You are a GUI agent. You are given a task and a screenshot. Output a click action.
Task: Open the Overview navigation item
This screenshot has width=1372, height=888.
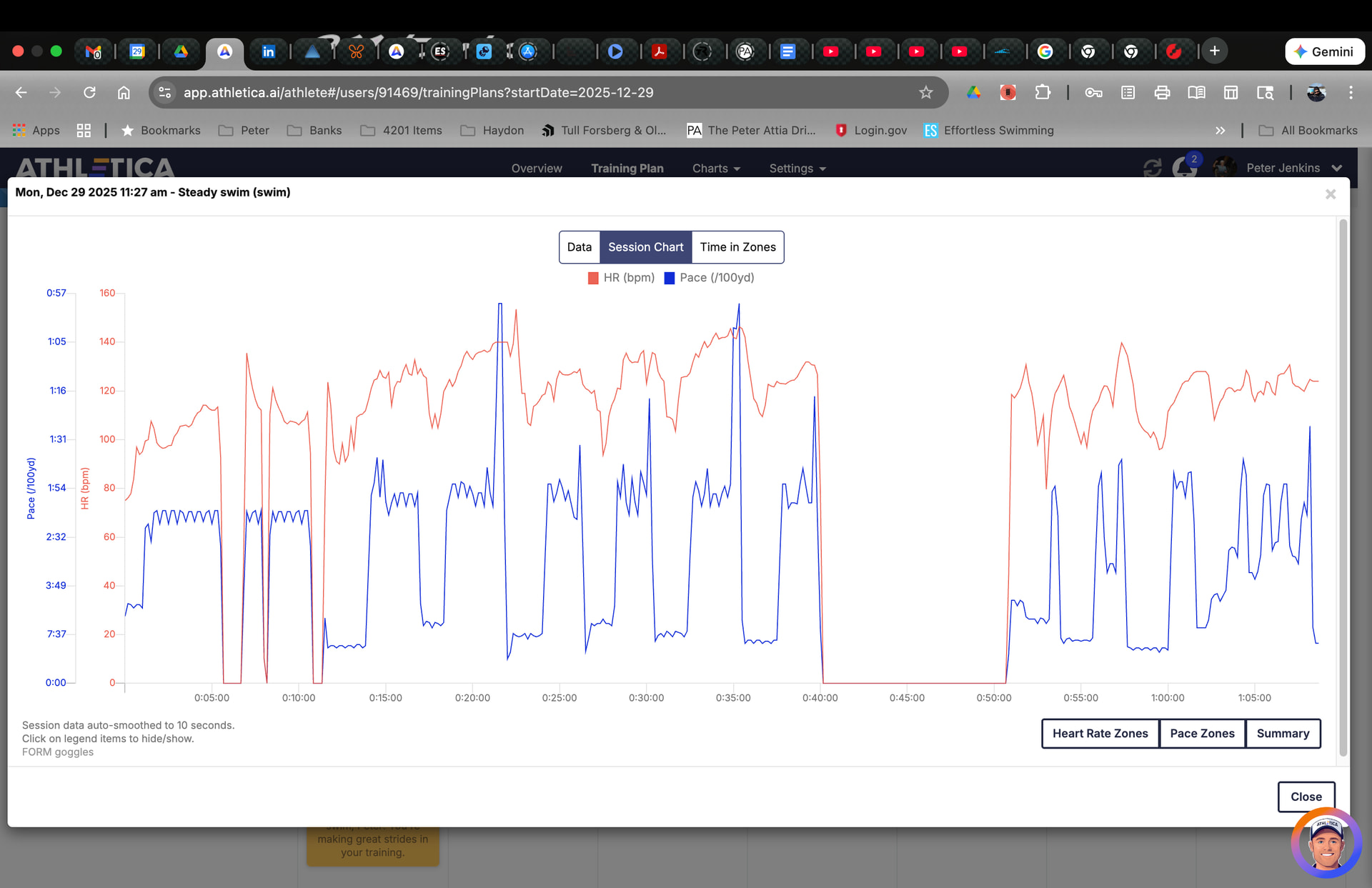click(x=537, y=169)
